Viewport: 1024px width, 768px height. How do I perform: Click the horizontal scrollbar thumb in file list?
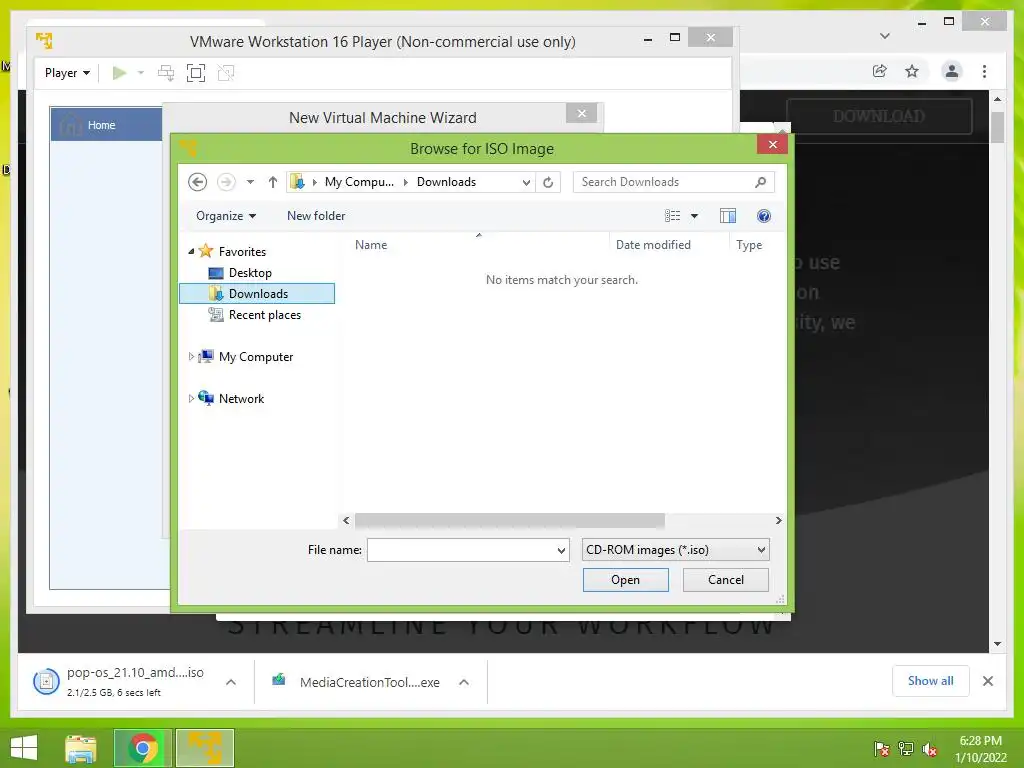[x=509, y=520]
